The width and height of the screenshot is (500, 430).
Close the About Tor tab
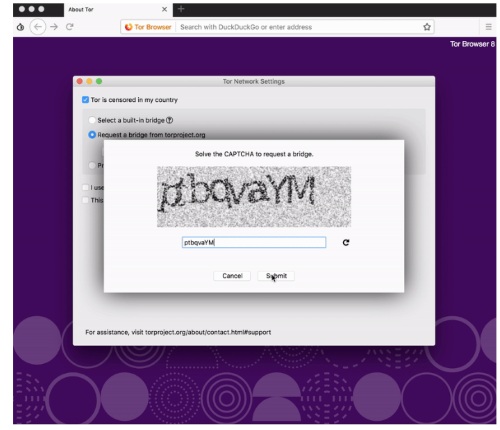(164, 9)
